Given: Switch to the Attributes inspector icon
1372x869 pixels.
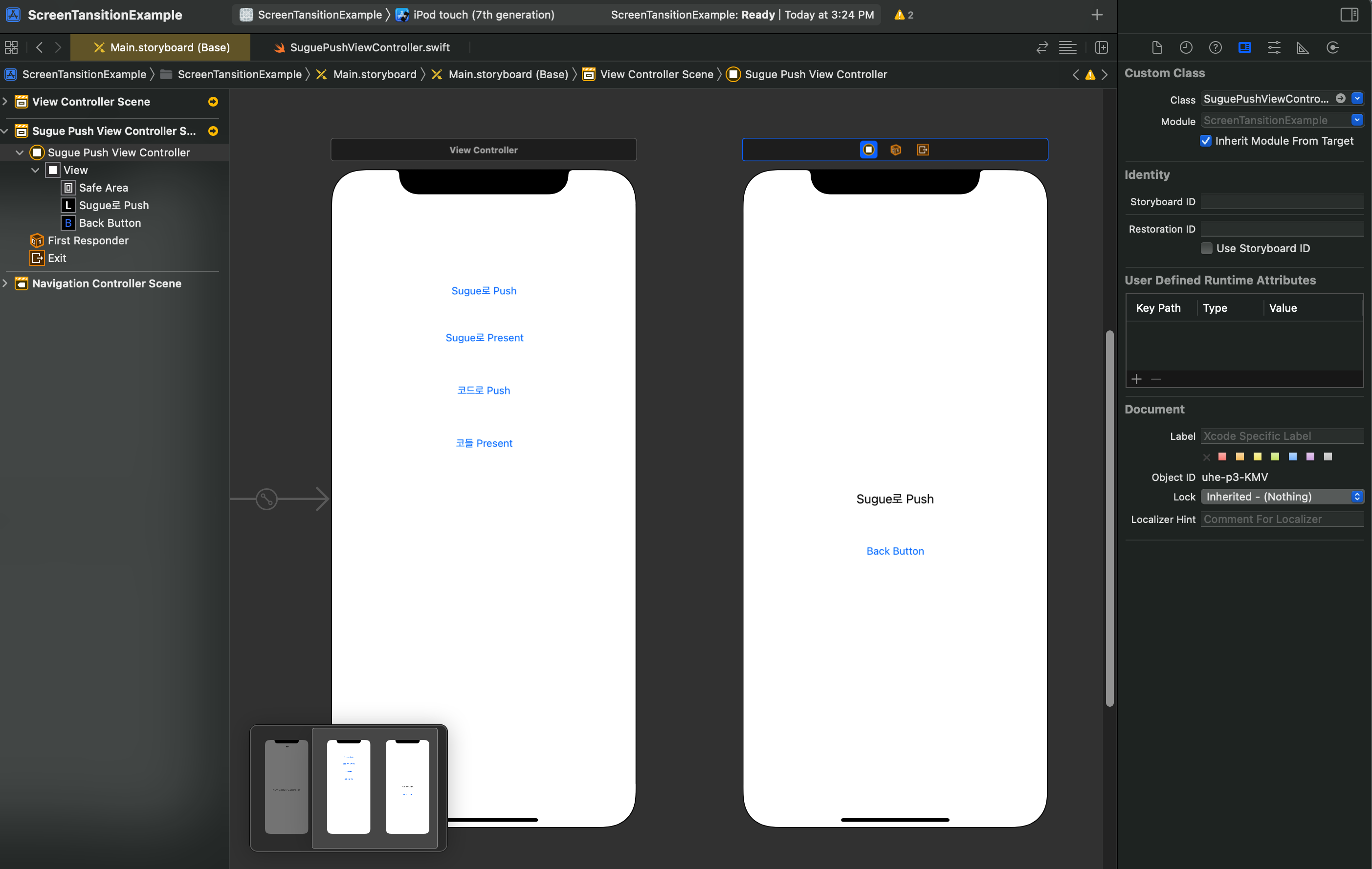Looking at the screenshot, I should [1273, 47].
